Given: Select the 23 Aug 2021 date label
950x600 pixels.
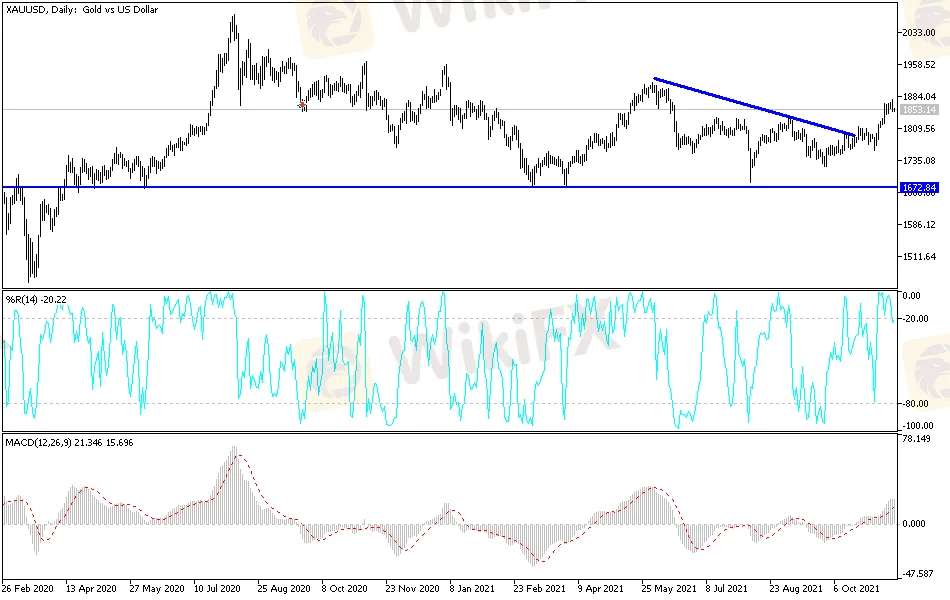Looking at the screenshot, I should pyautogui.click(x=796, y=588).
